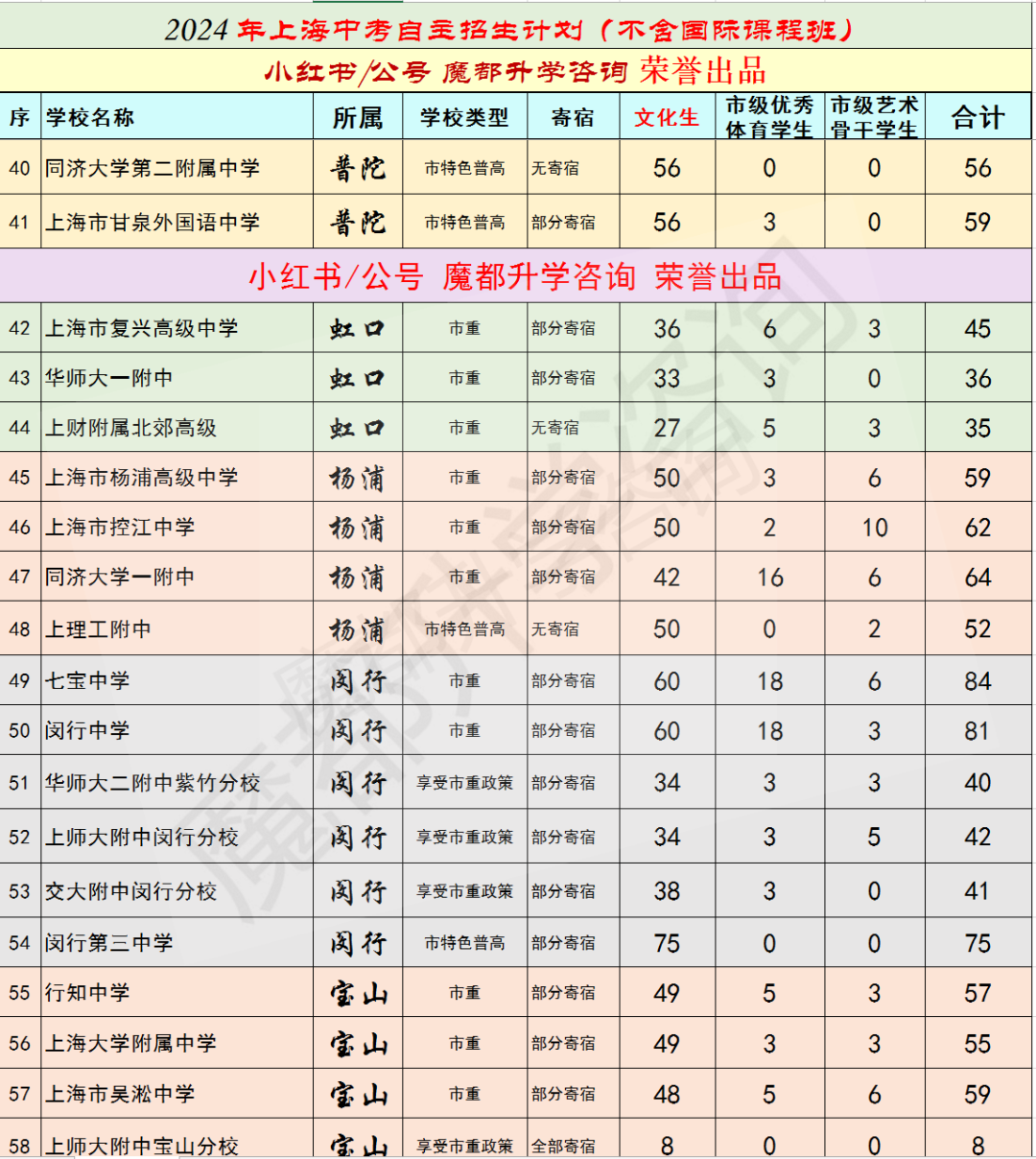
Task: Click district '虹口' in row 43
Action: tap(358, 378)
